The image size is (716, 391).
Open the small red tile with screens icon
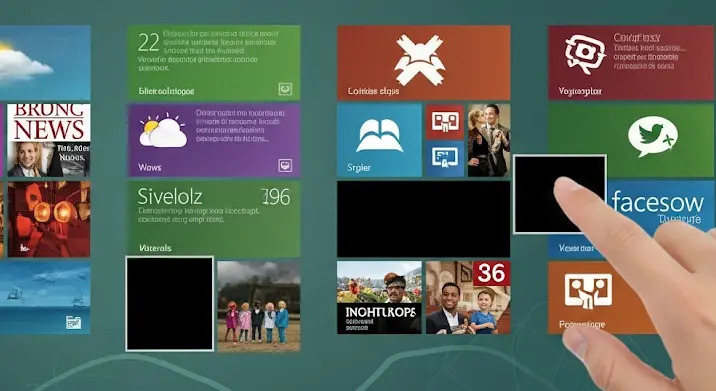pyautogui.click(x=445, y=122)
